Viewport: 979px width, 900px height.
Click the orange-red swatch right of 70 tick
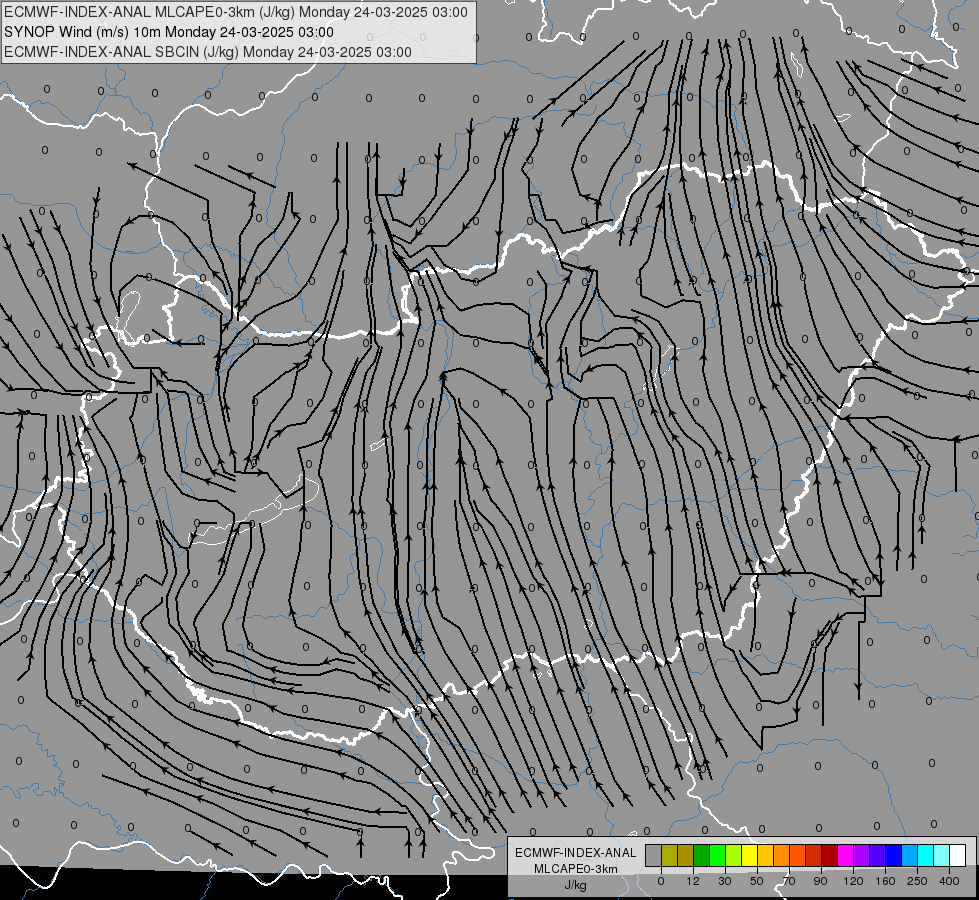tap(797, 856)
